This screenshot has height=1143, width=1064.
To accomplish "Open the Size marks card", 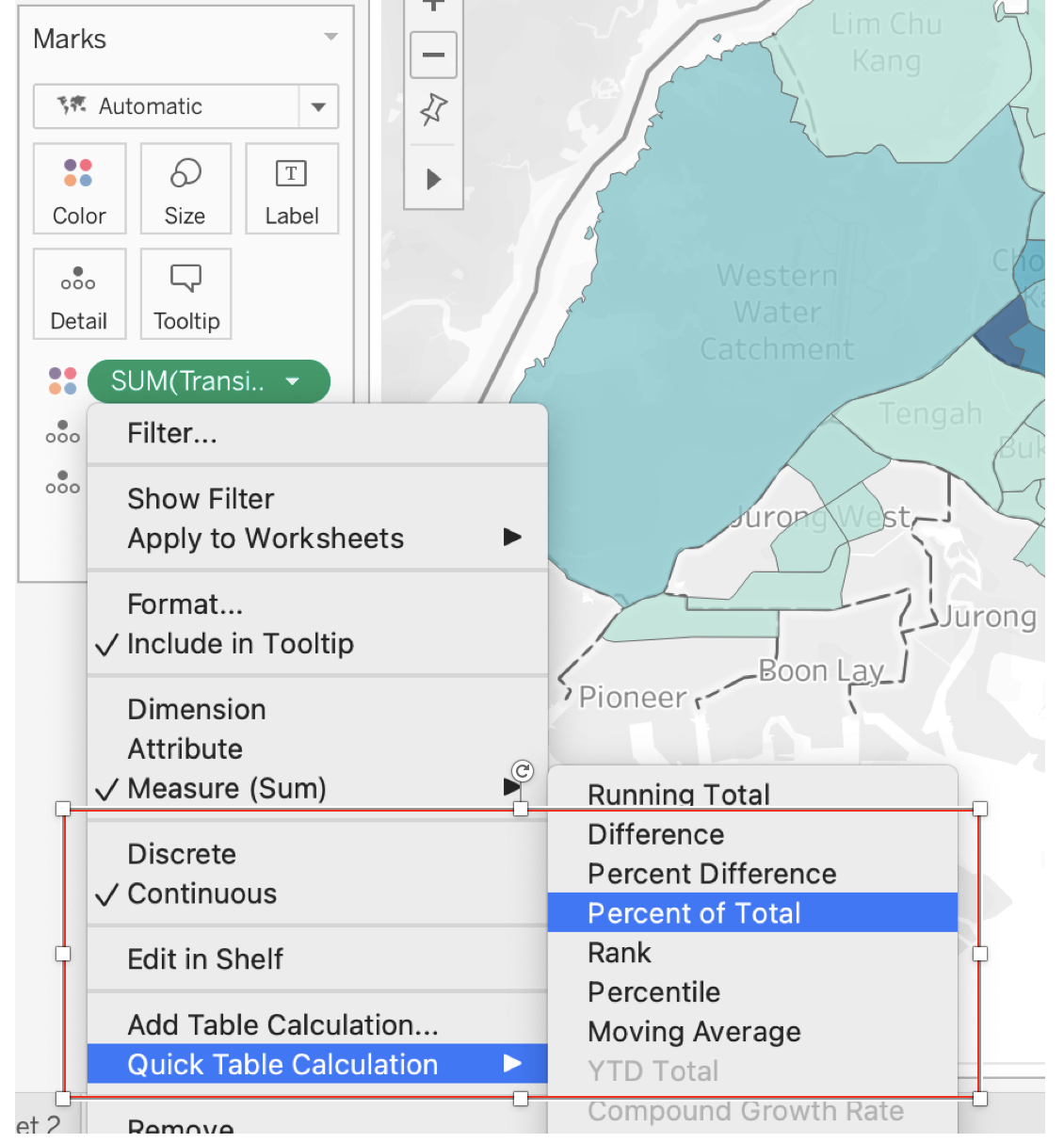I will click(x=185, y=188).
